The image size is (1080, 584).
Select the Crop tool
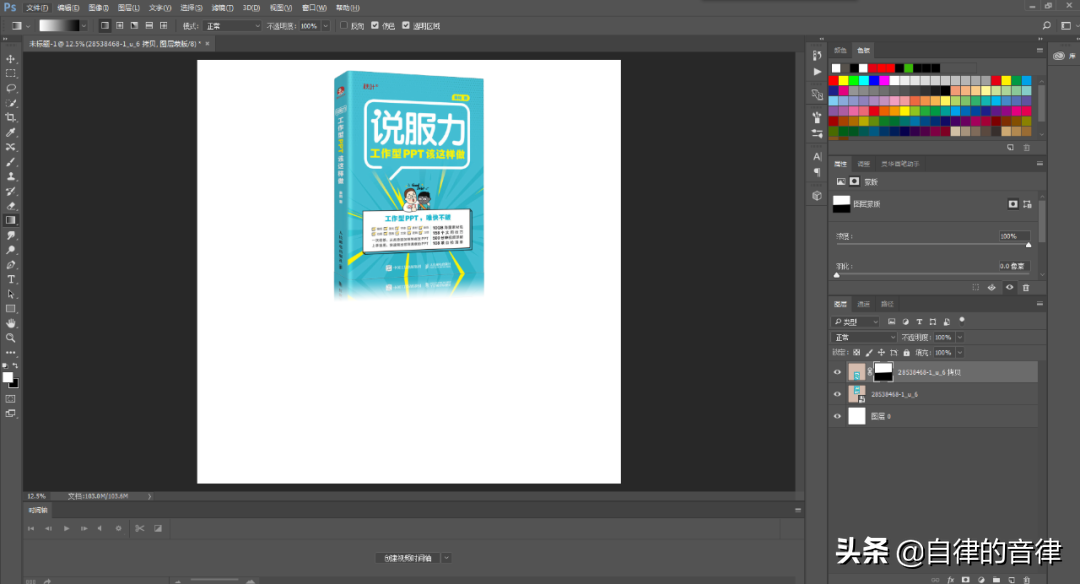(x=10, y=118)
